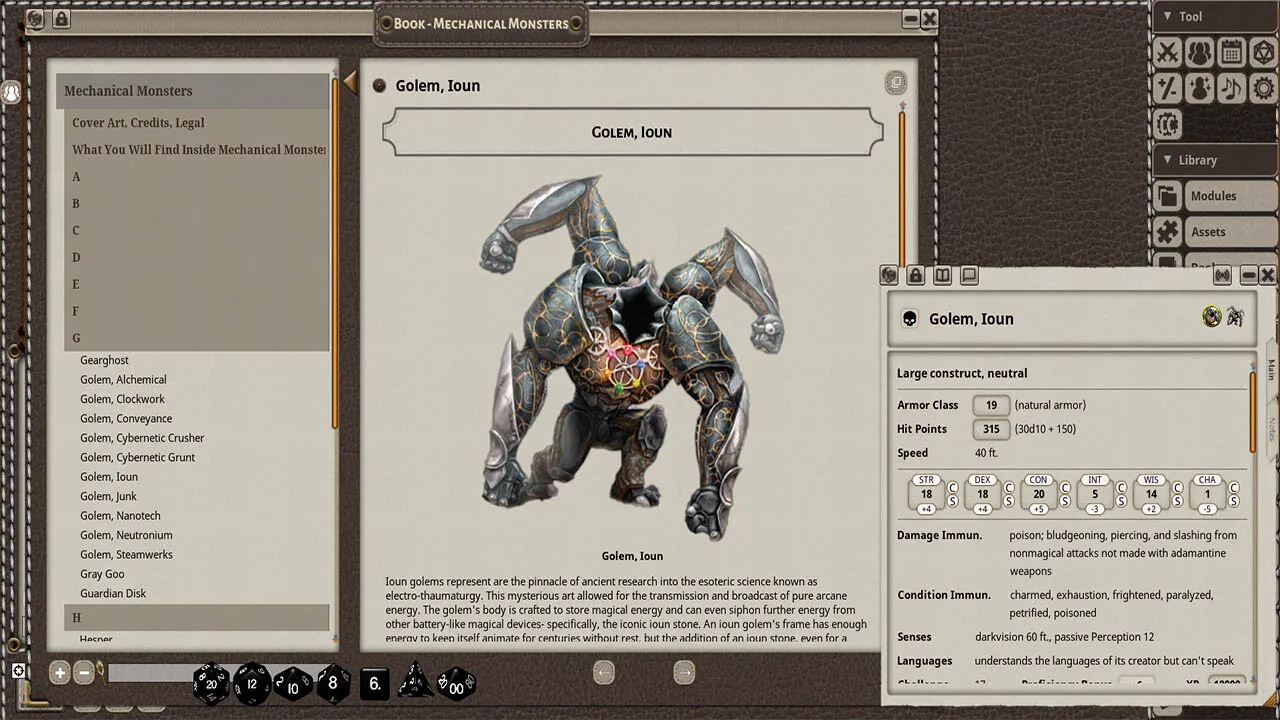Open the Calendar tool icon
The image size is (1280, 720).
pyautogui.click(x=1231, y=52)
